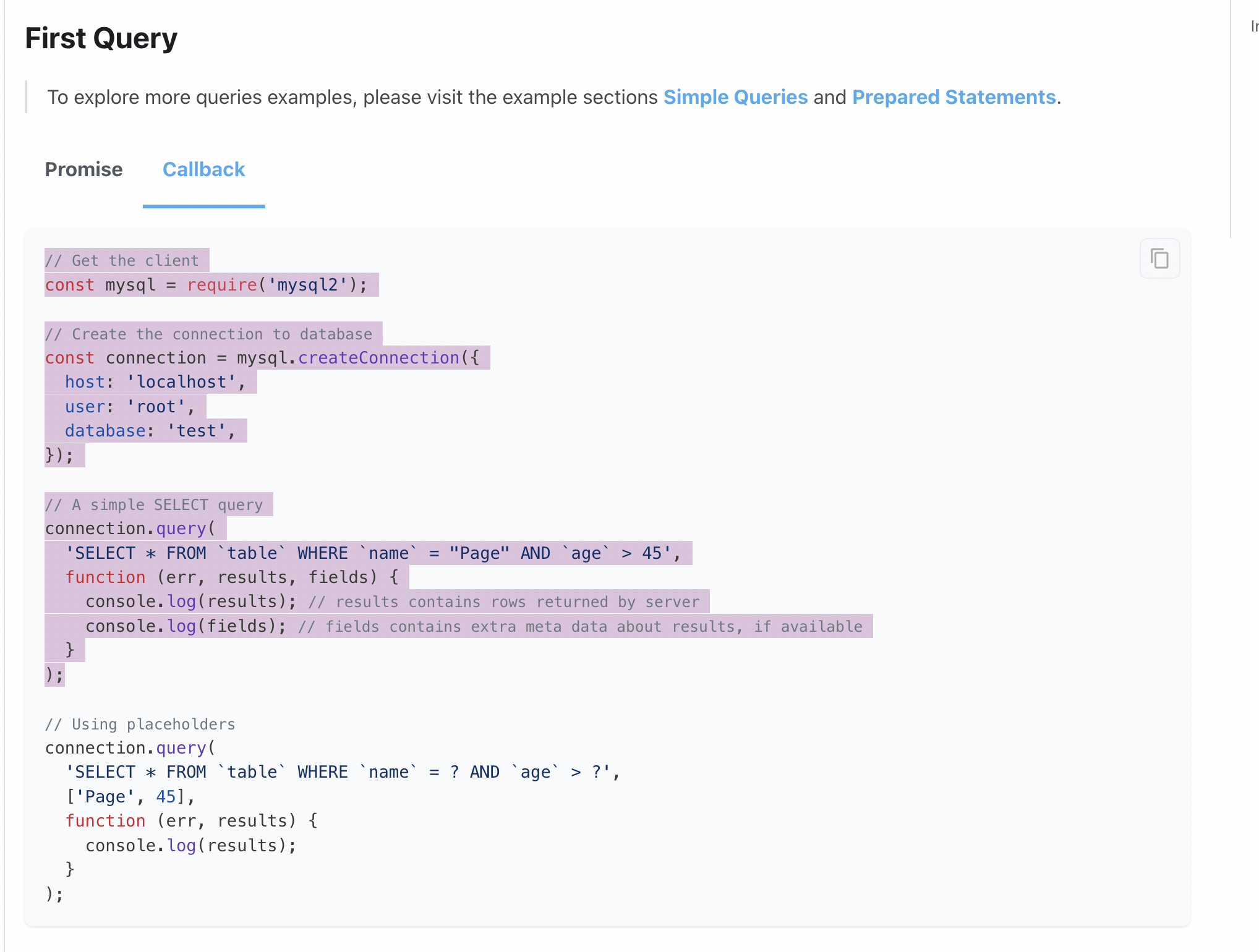Click the "Using placeholders" comment

[x=141, y=725]
